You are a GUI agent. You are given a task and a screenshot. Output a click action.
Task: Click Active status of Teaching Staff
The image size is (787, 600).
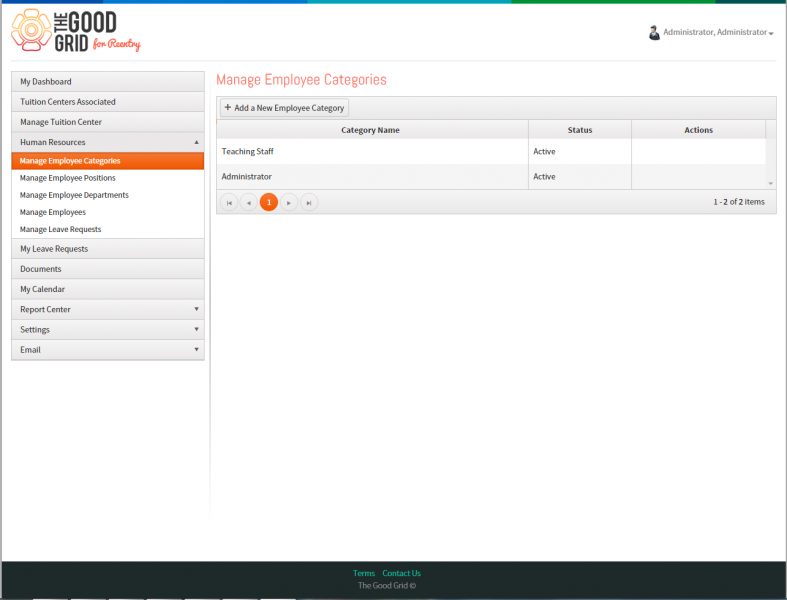pos(544,151)
